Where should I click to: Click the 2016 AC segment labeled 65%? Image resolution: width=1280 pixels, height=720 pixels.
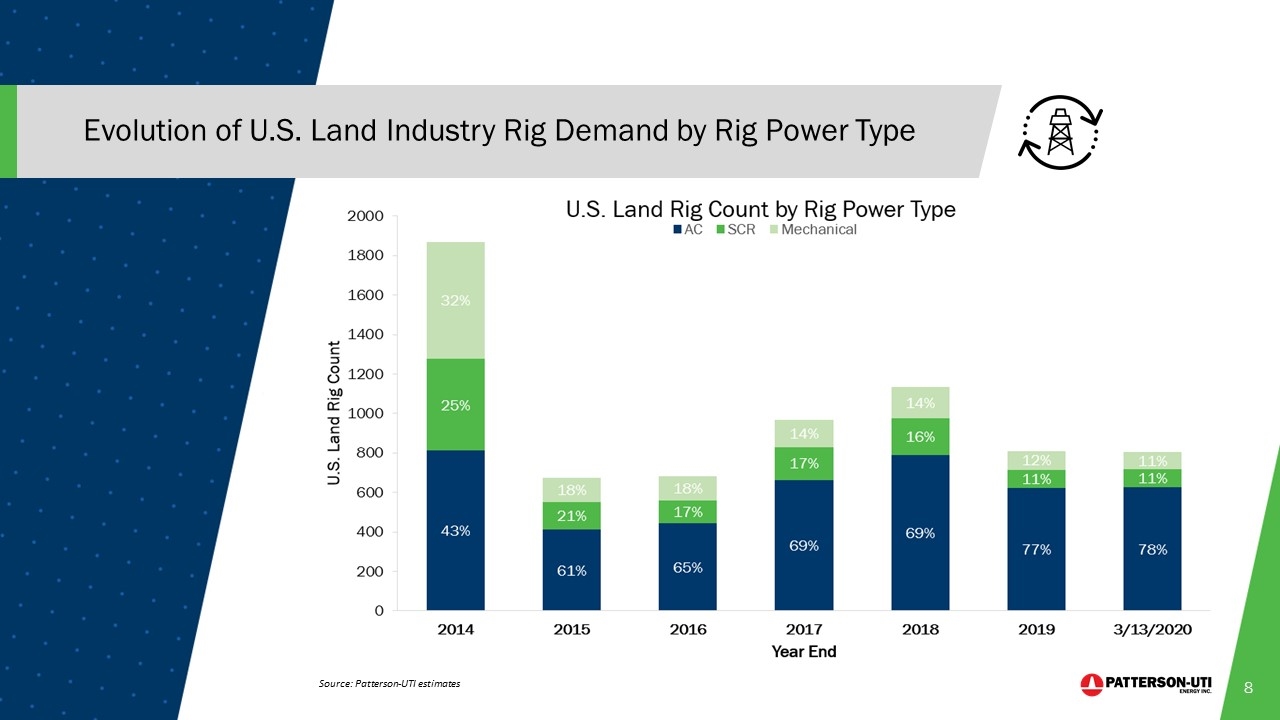[688, 566]
